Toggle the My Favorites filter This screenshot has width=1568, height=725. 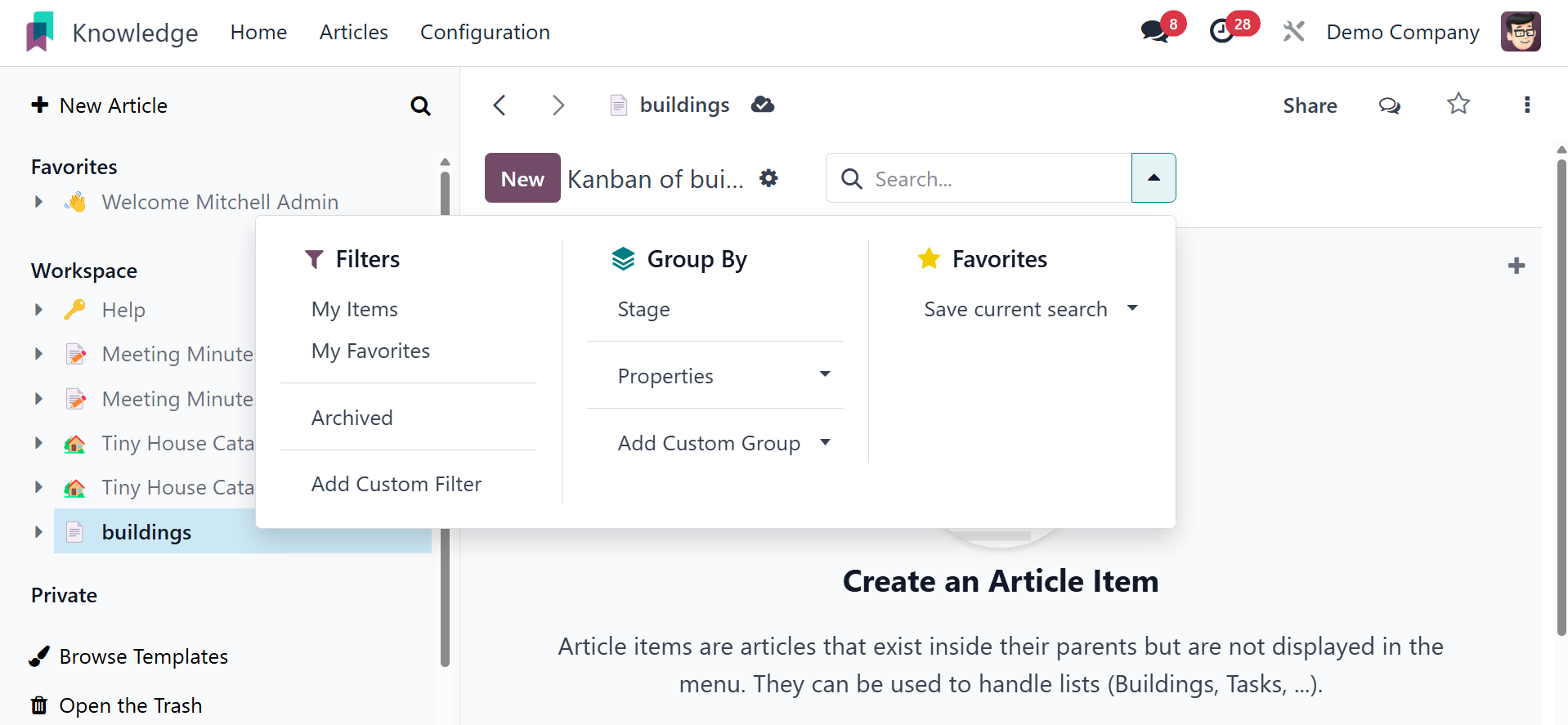(x=370, y=351)
